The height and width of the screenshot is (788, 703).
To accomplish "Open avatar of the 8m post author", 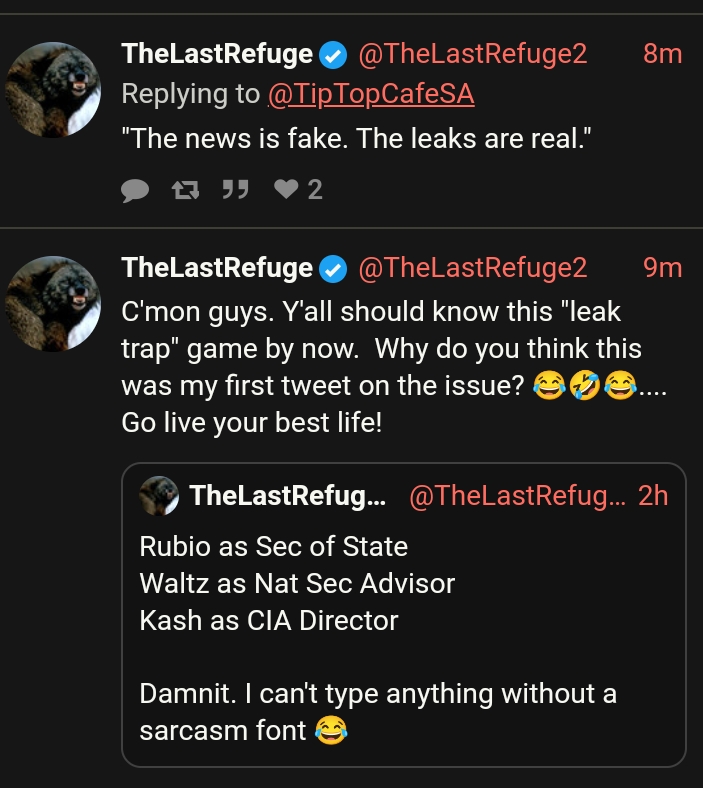I will pos(54,90).
